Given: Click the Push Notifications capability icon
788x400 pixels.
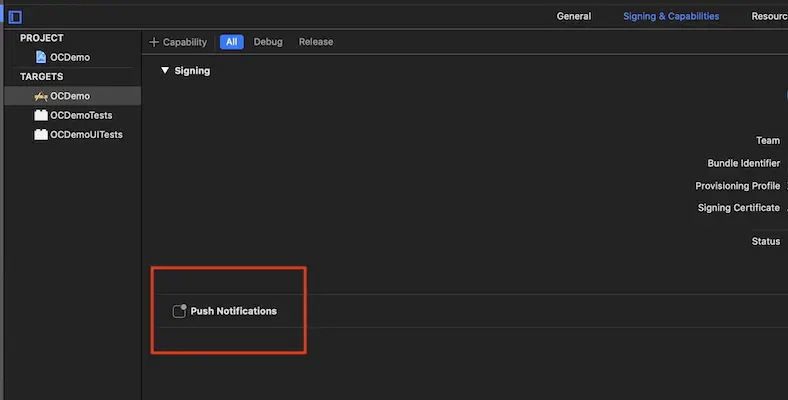Looking at the screenshot, I should [179, 311].
